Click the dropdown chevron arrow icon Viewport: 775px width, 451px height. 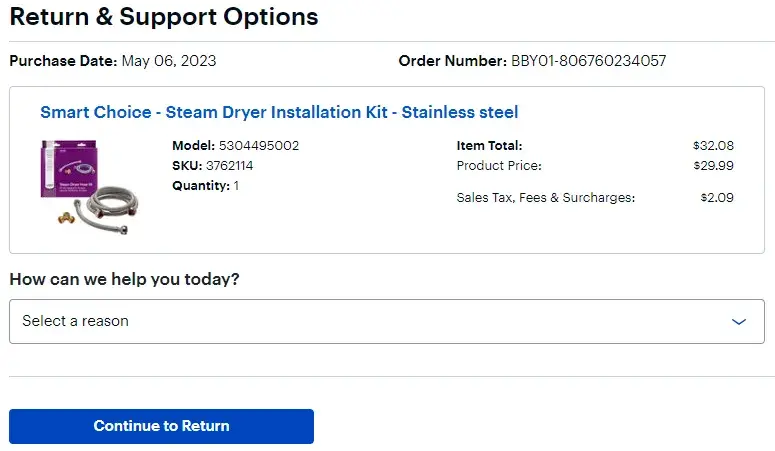[739, 322]
